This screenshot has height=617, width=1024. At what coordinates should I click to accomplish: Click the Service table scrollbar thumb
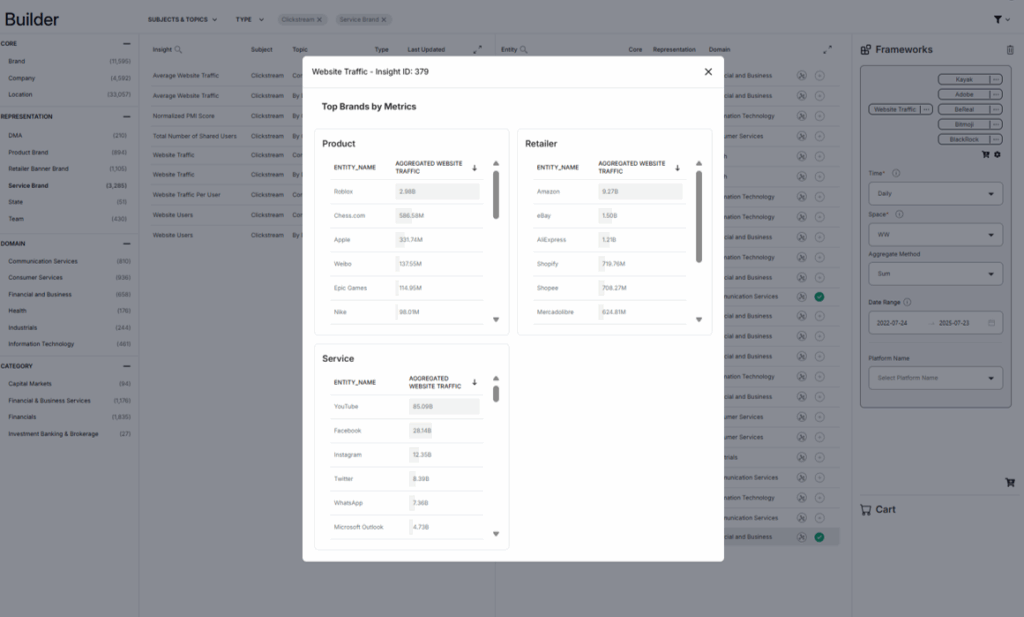click(496, 394)
